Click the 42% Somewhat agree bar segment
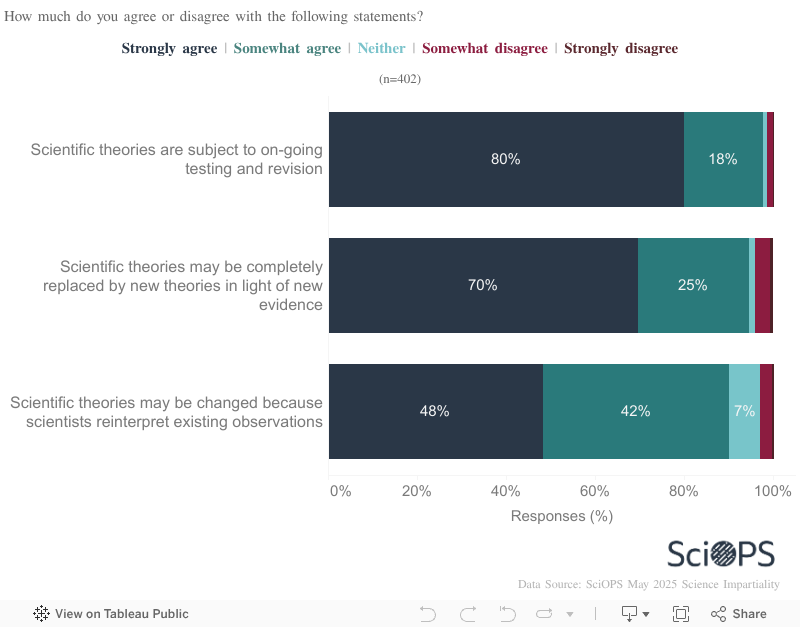This screenshot has width=800, height=627. [635, 411]
